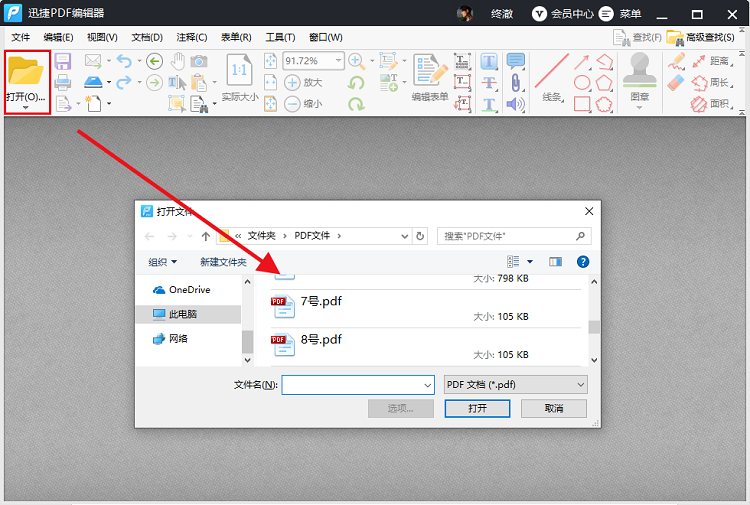
Task: Click 新建文件夹 (New Folder) in dialog
Action: tap(223, 262)
